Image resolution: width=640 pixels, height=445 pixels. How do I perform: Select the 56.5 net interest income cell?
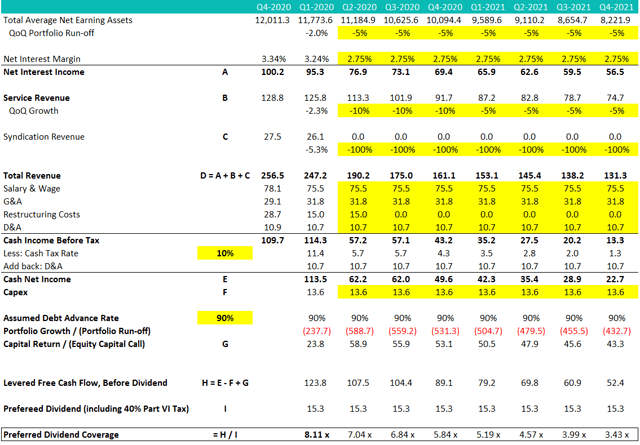pyautogui.click(x=615, y=72)
